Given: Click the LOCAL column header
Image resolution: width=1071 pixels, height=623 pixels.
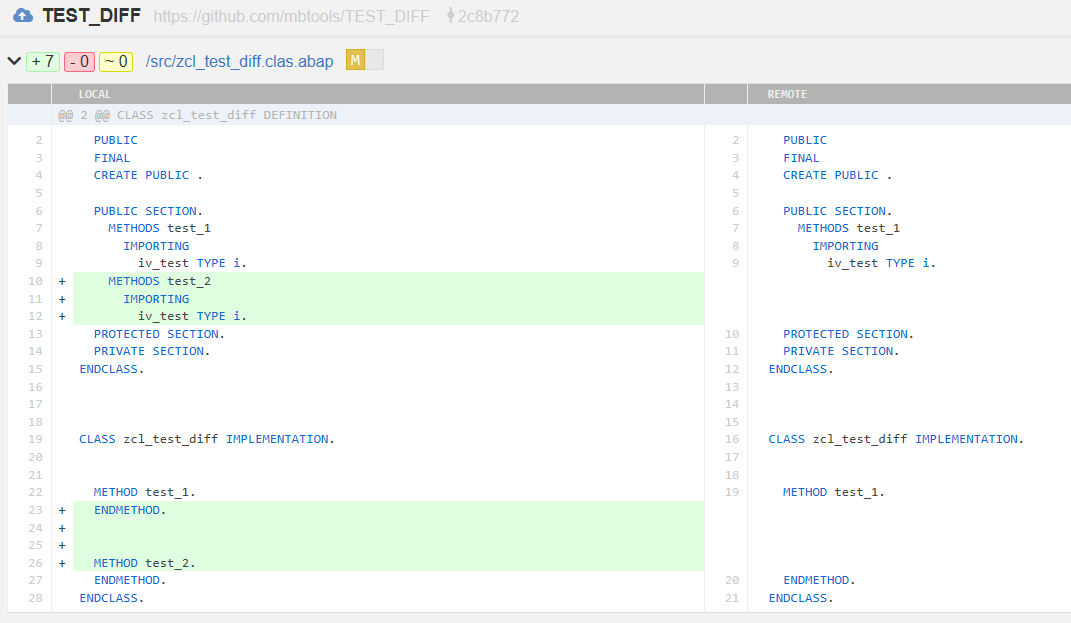Looking at the screenshot, I should [94, 94].
